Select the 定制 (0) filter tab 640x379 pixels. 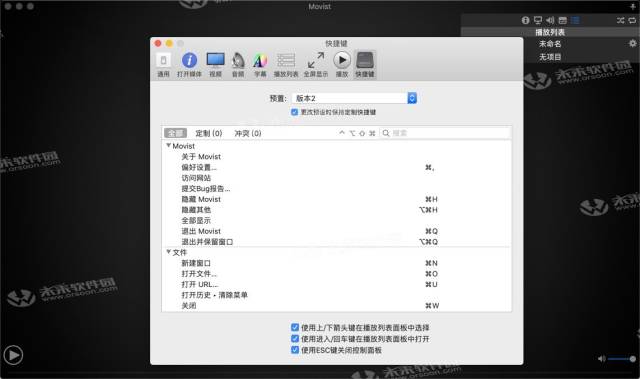coord(209,133)
